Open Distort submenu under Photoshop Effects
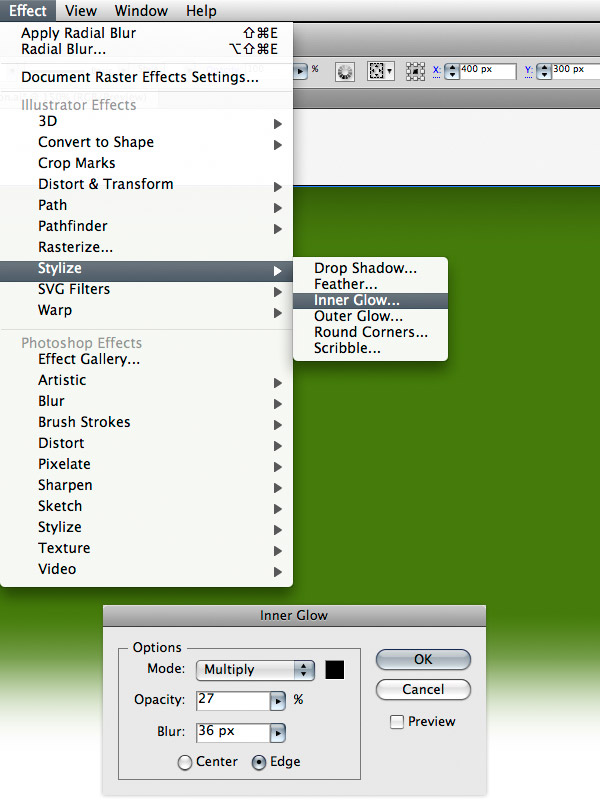 pos(146,443)
